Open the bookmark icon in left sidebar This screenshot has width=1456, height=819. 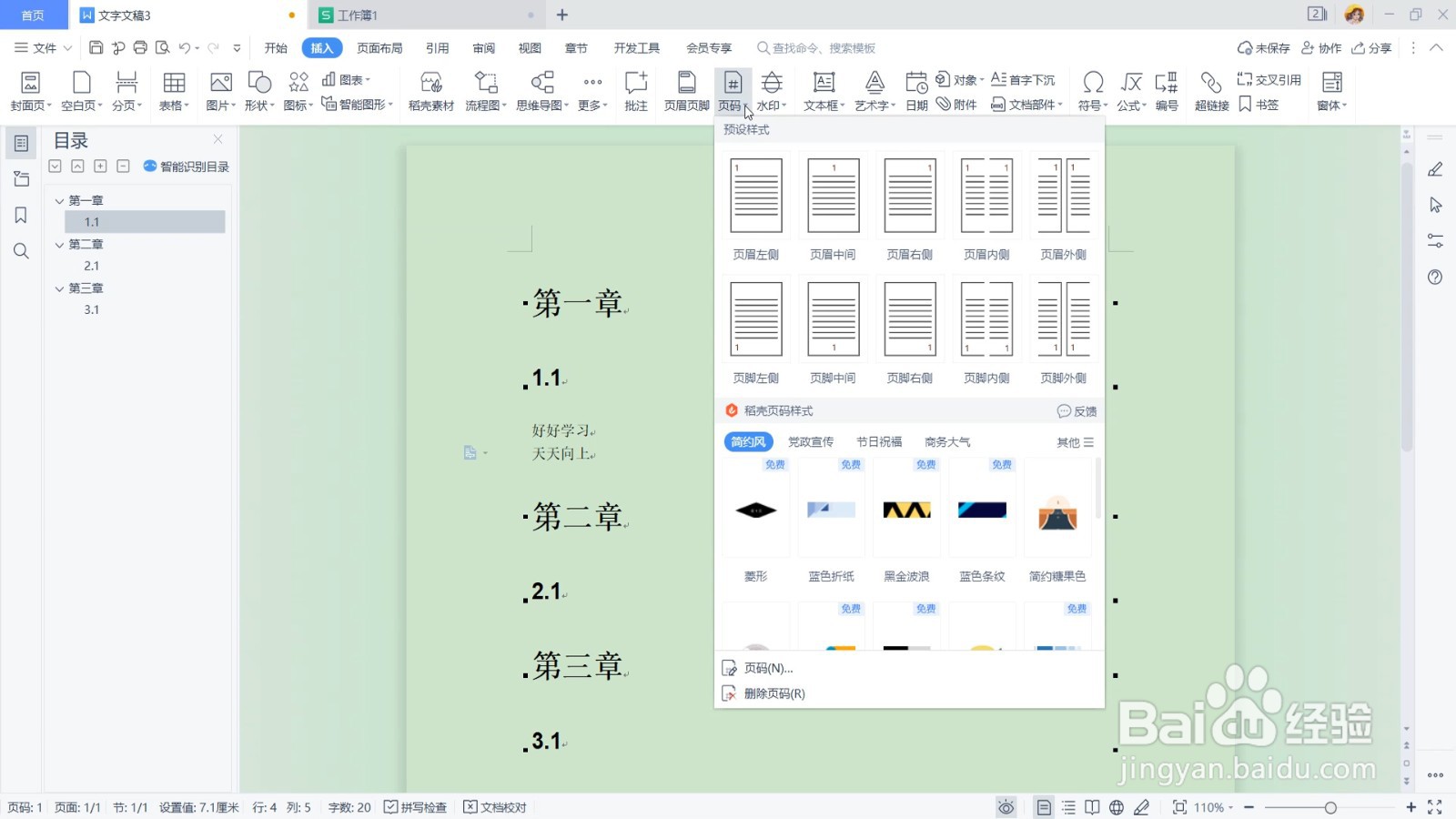(21, 215)
